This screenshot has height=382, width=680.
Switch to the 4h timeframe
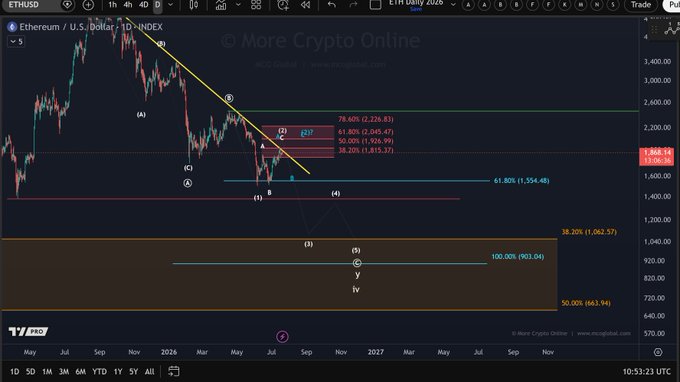coord(128,5)
